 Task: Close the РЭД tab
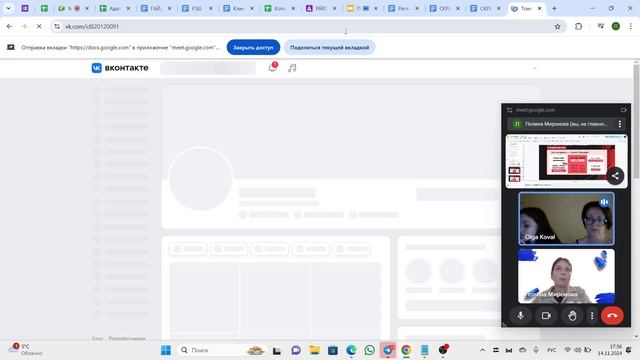point(211,8)
